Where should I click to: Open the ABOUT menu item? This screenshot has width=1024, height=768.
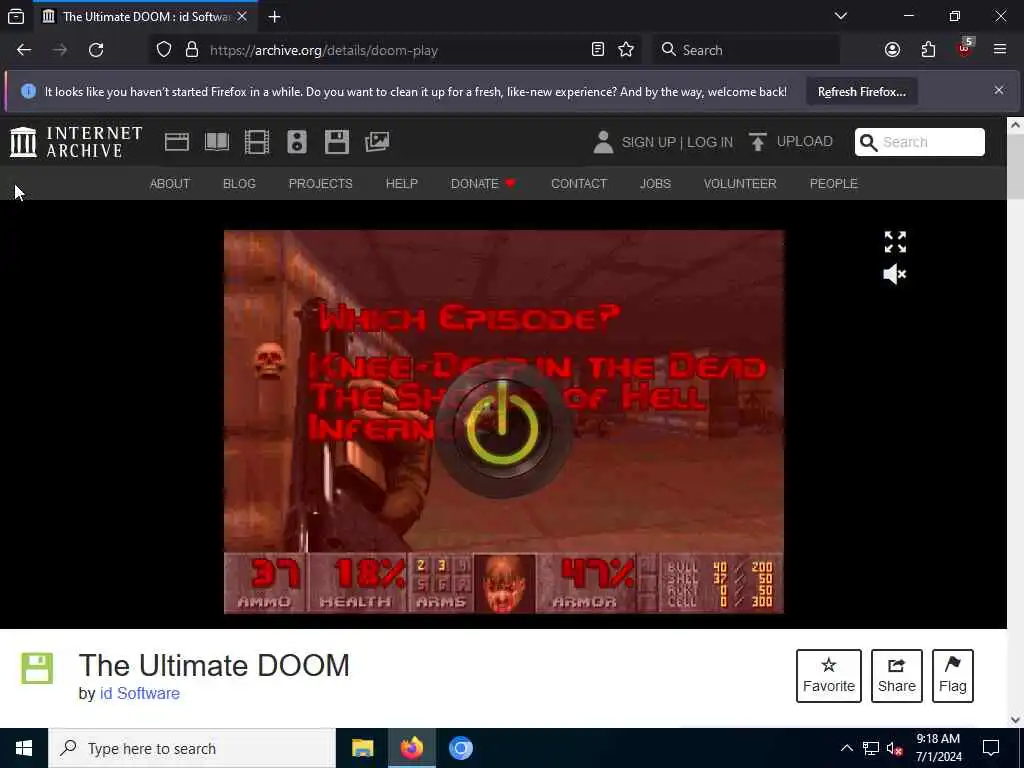tap(170, 184)
